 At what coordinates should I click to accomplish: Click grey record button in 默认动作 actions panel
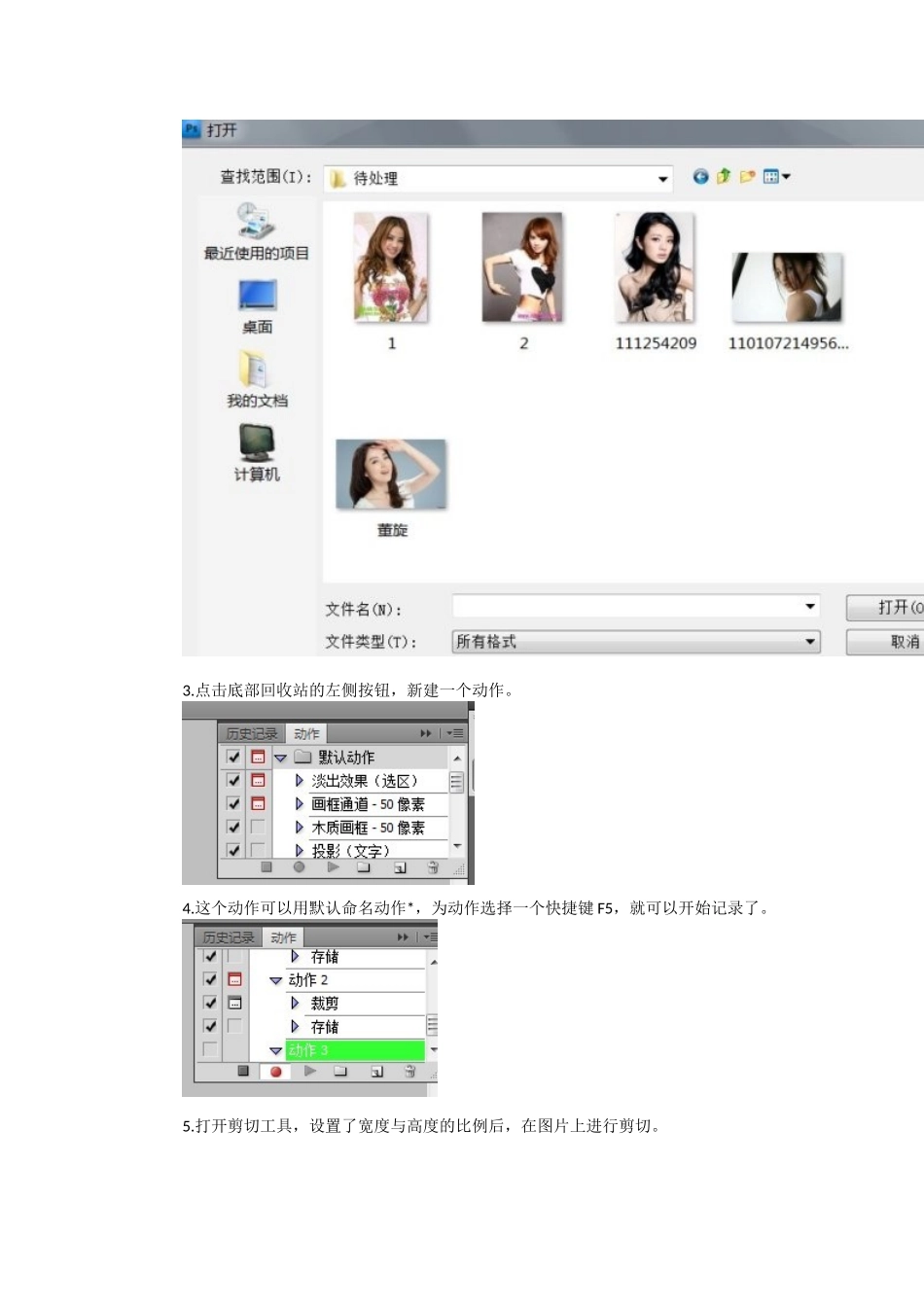coord(299,866)
